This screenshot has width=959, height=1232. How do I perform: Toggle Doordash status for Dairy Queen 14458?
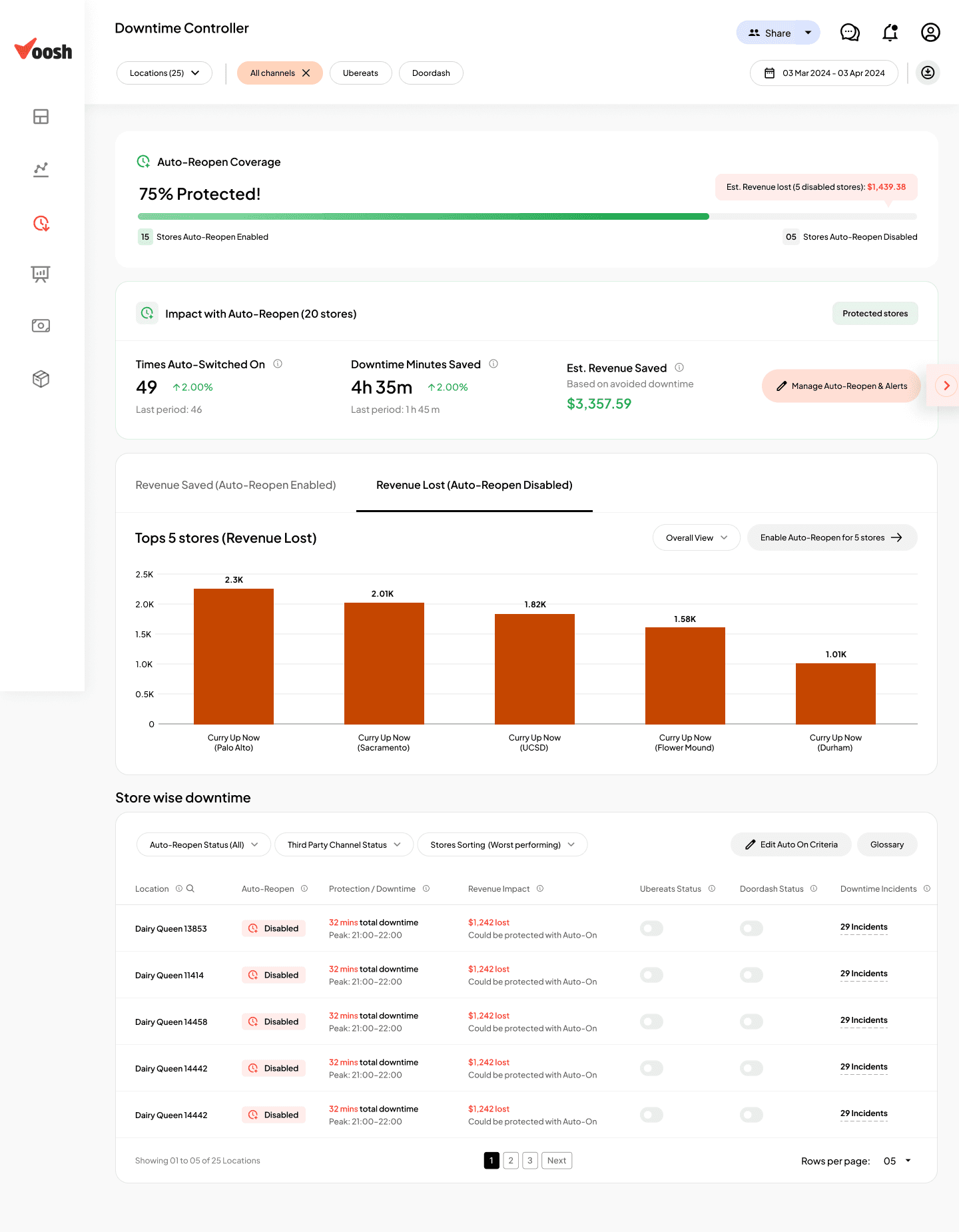click(x=751, y=1022)
